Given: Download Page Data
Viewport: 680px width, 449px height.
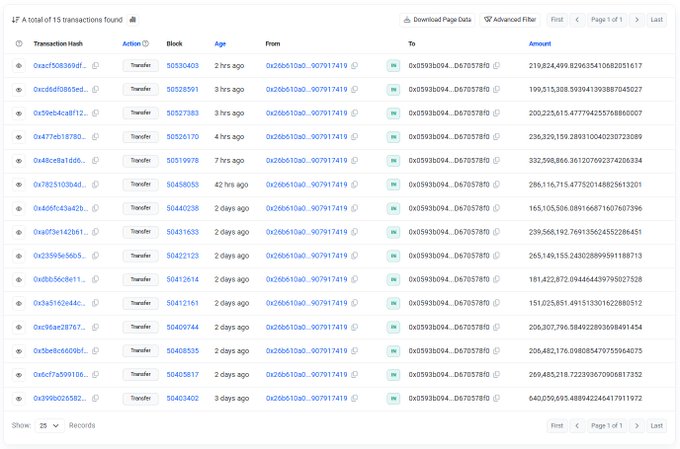Looking at the screenshot, I should pyautogui.click(x=437, y=20).
